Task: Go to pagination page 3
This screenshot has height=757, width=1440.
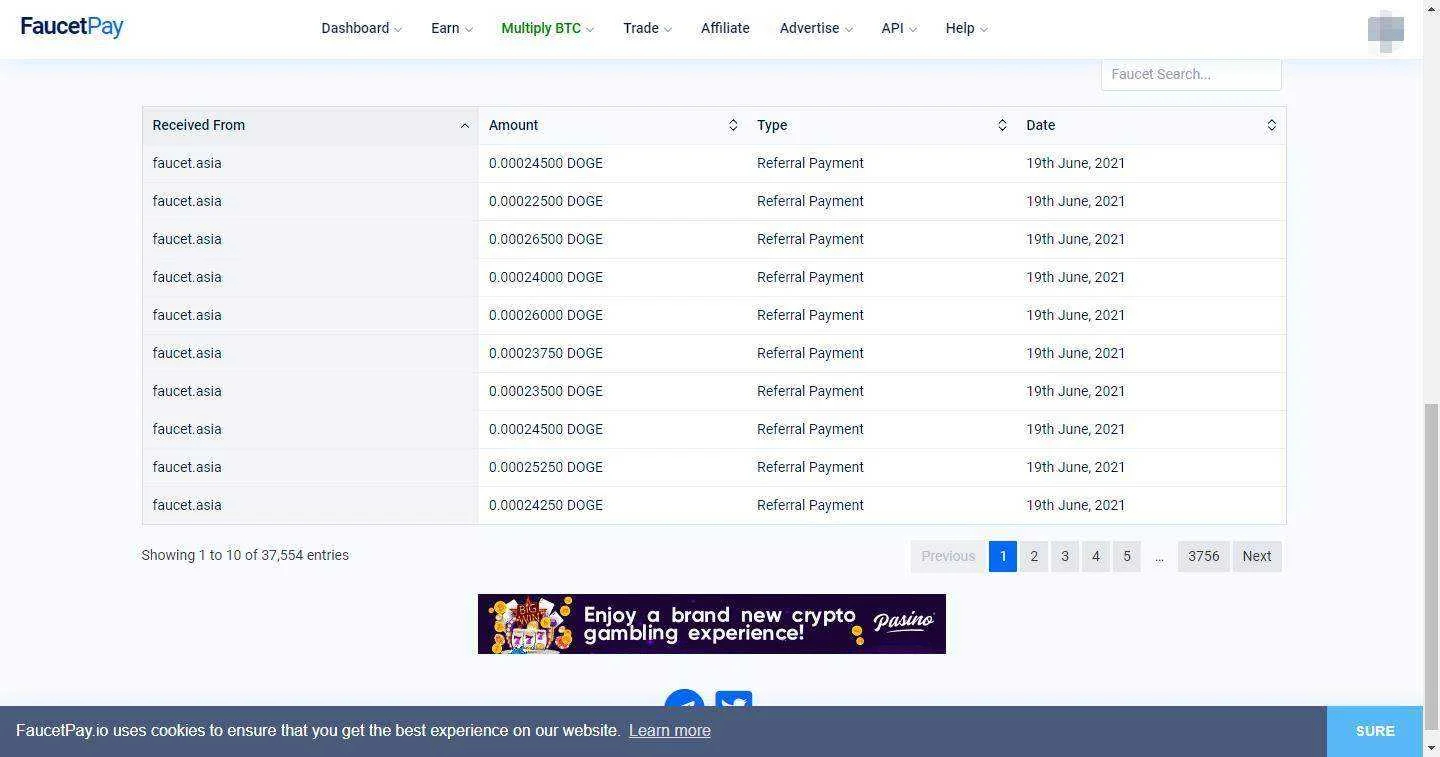Action: click(1065, 556)
